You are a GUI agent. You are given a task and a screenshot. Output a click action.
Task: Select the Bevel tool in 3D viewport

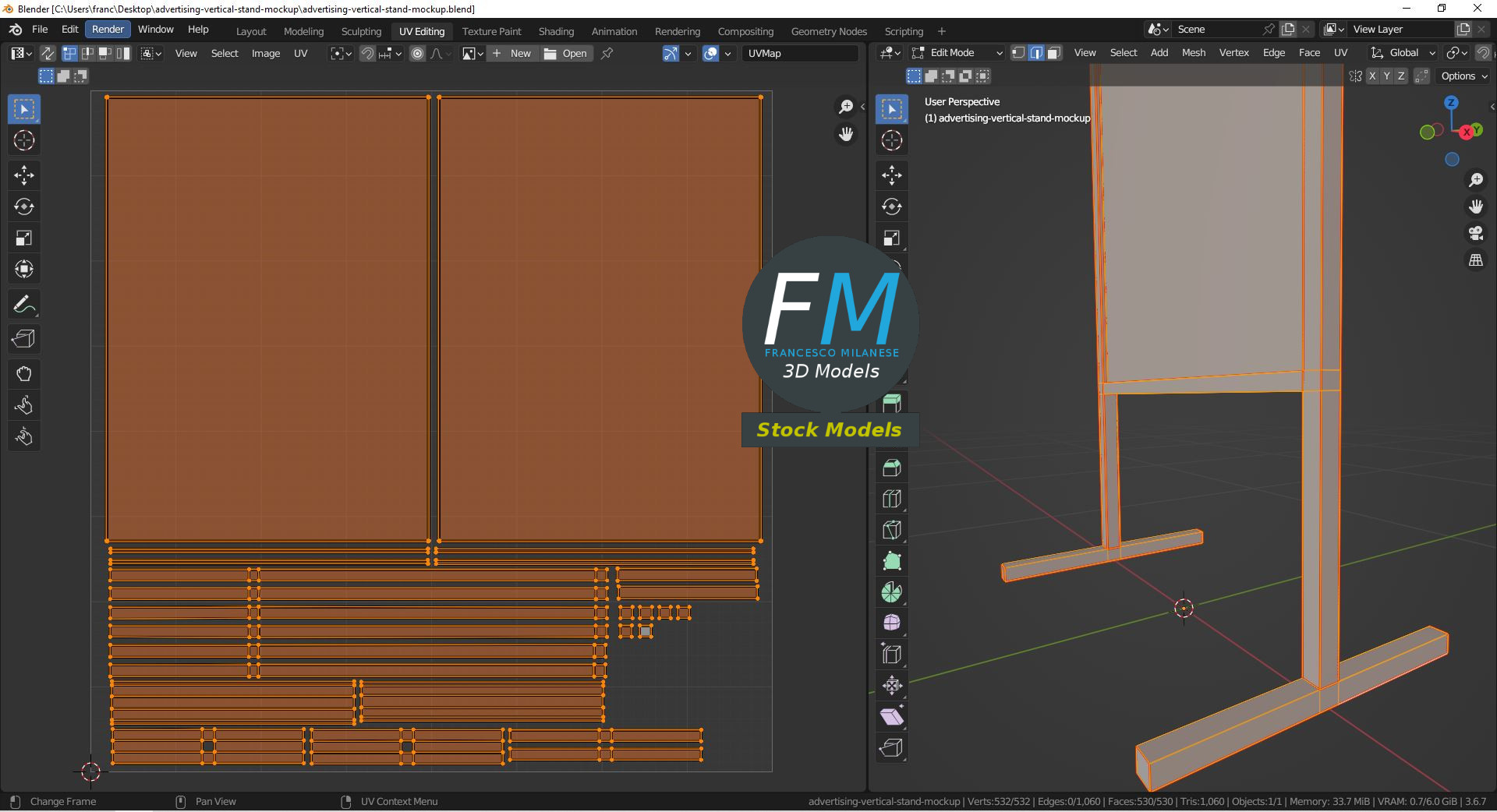coord(892,468)
